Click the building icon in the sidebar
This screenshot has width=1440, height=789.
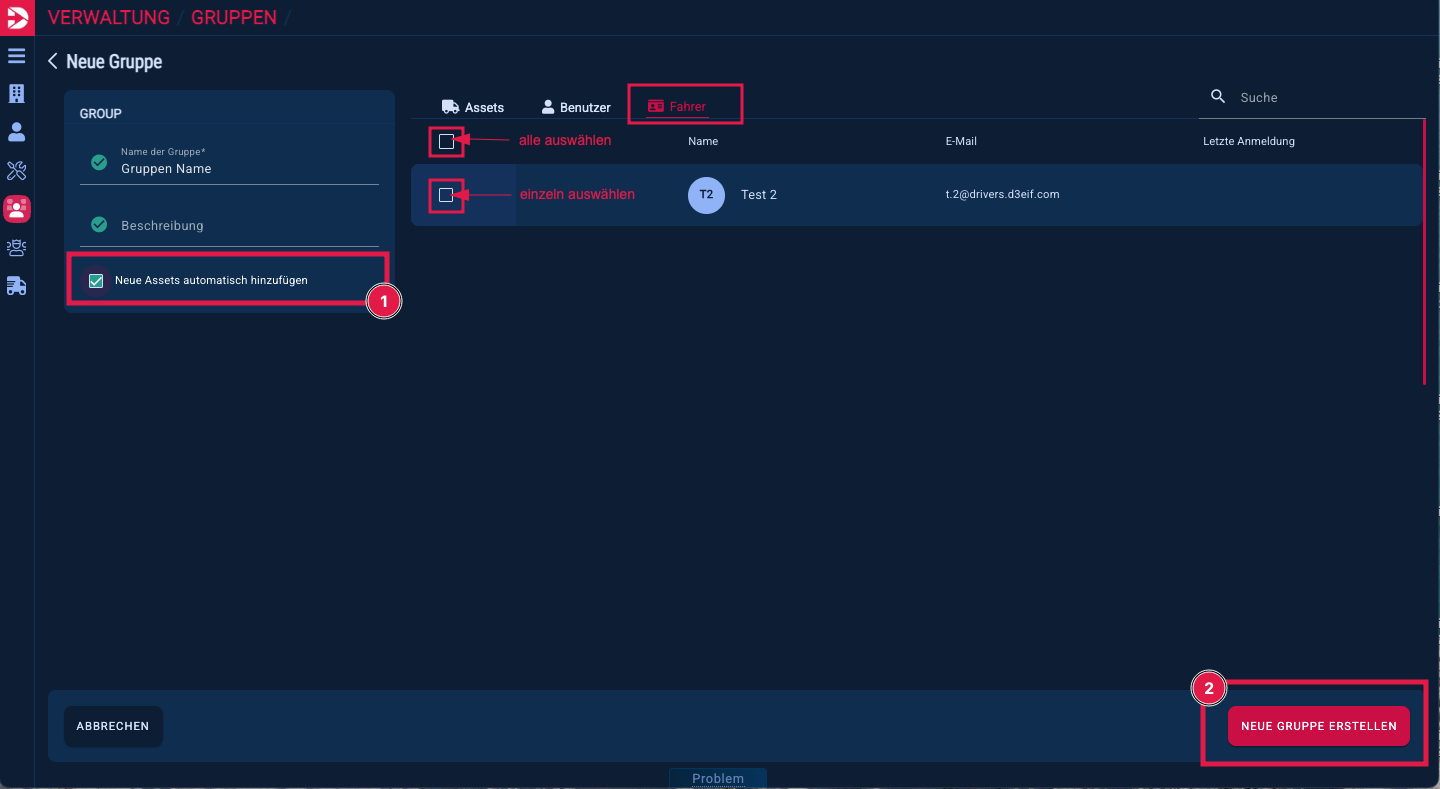[17, 94]
